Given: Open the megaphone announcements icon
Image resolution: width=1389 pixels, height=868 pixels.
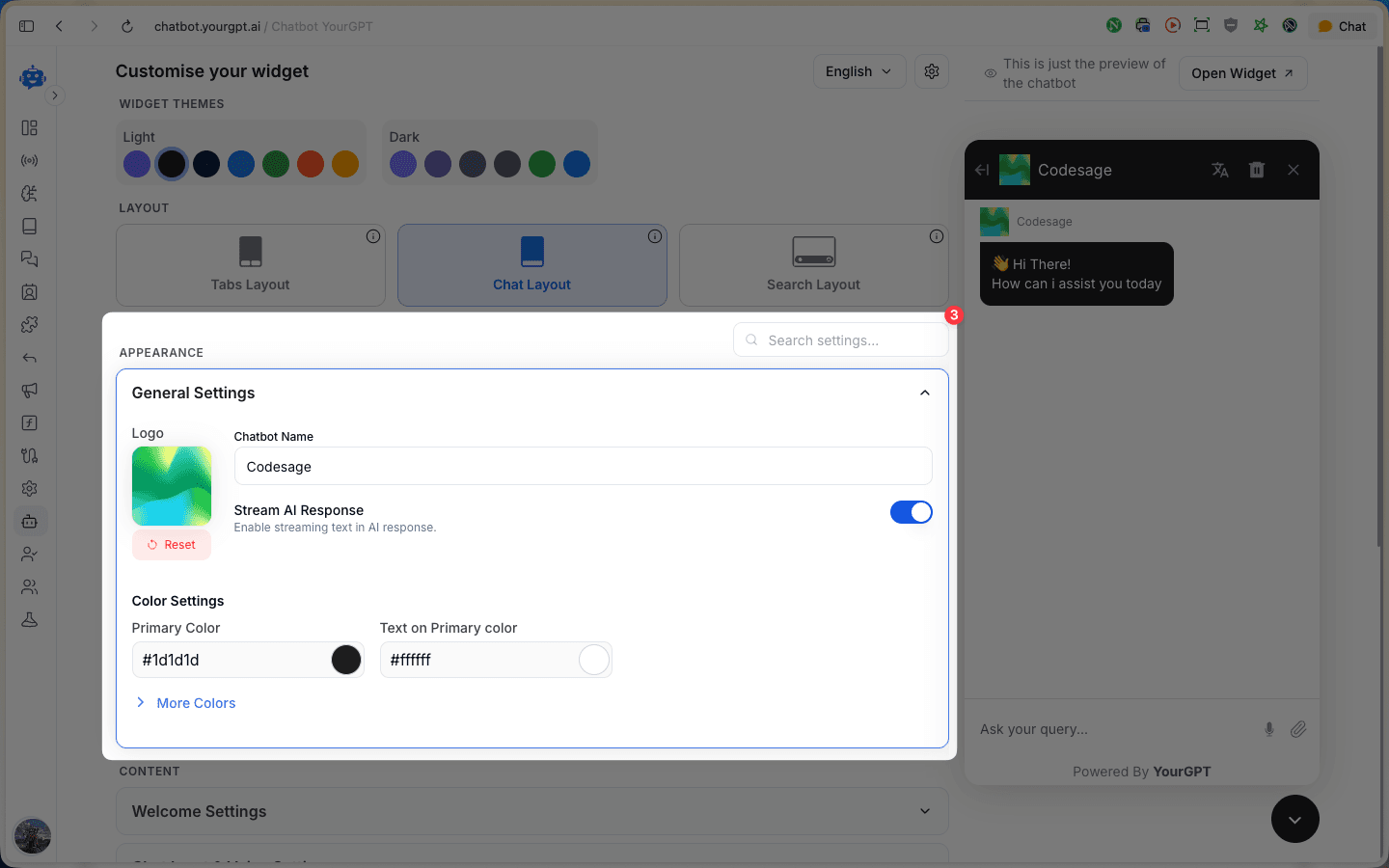Looking at the screenshot, I should (29, 390).
